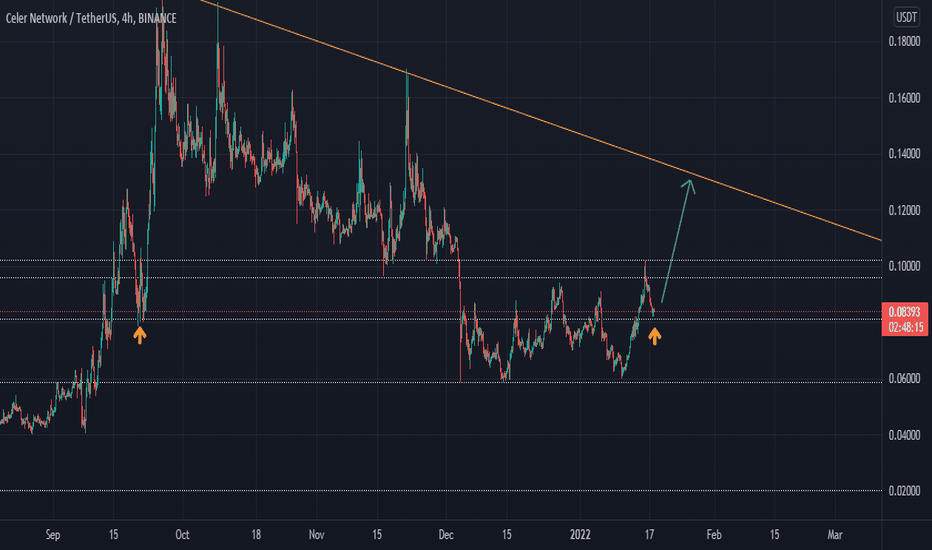Click the Dec date label
Screen dimensions: 932x550
click(446, 535)
